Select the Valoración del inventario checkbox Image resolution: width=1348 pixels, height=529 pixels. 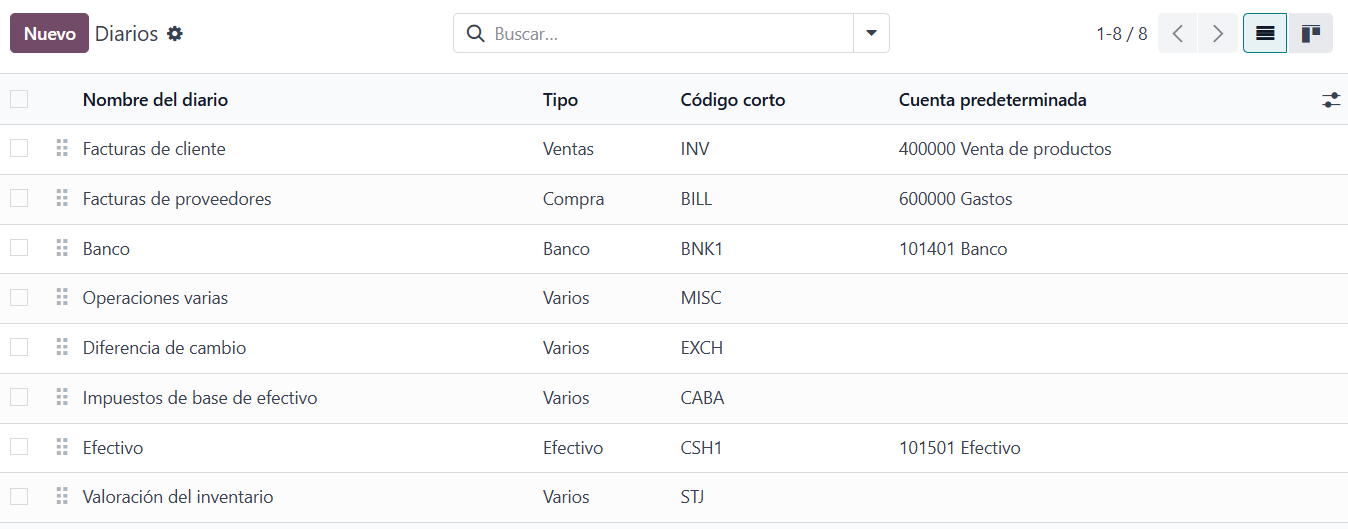click(19, 496)
